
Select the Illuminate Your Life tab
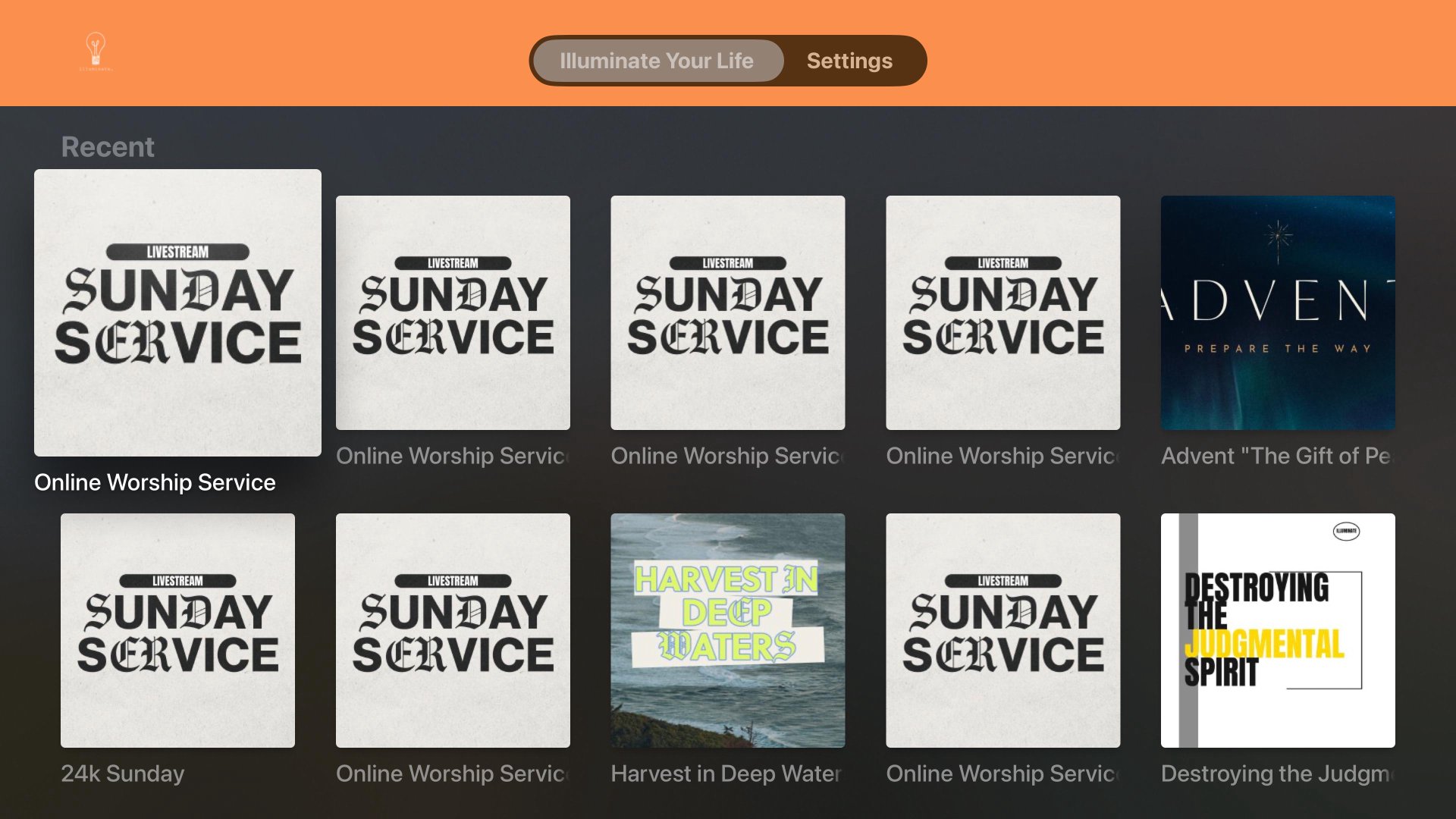(x=657, y=61)
